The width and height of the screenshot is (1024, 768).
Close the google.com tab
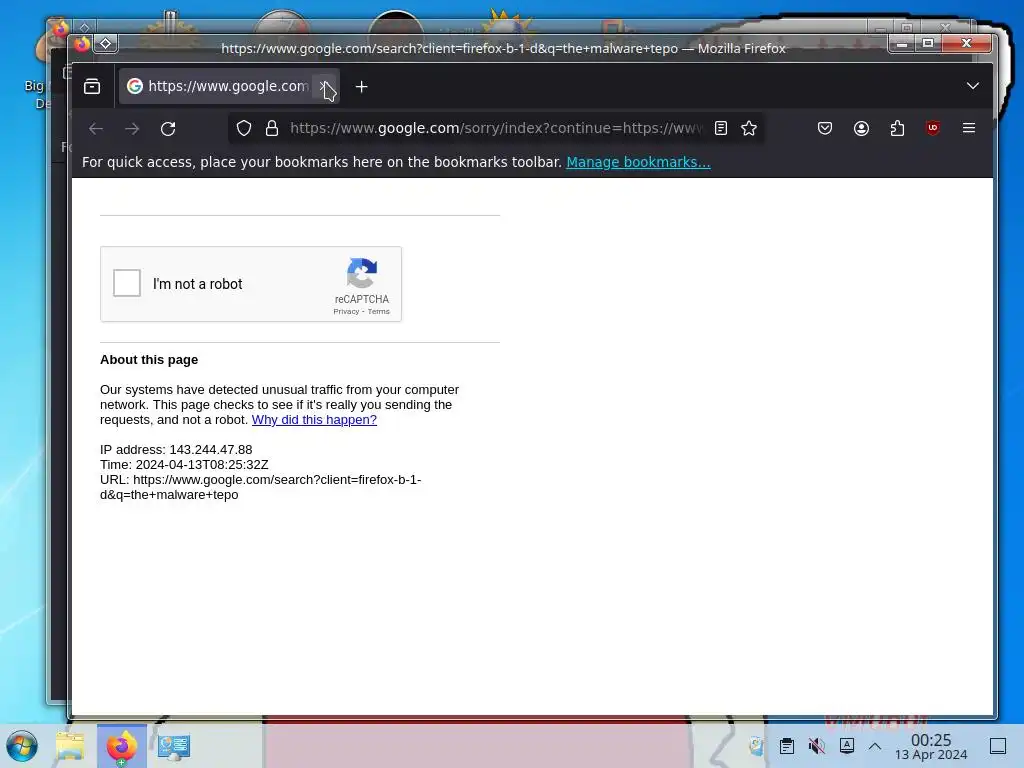tap(324, 86)
